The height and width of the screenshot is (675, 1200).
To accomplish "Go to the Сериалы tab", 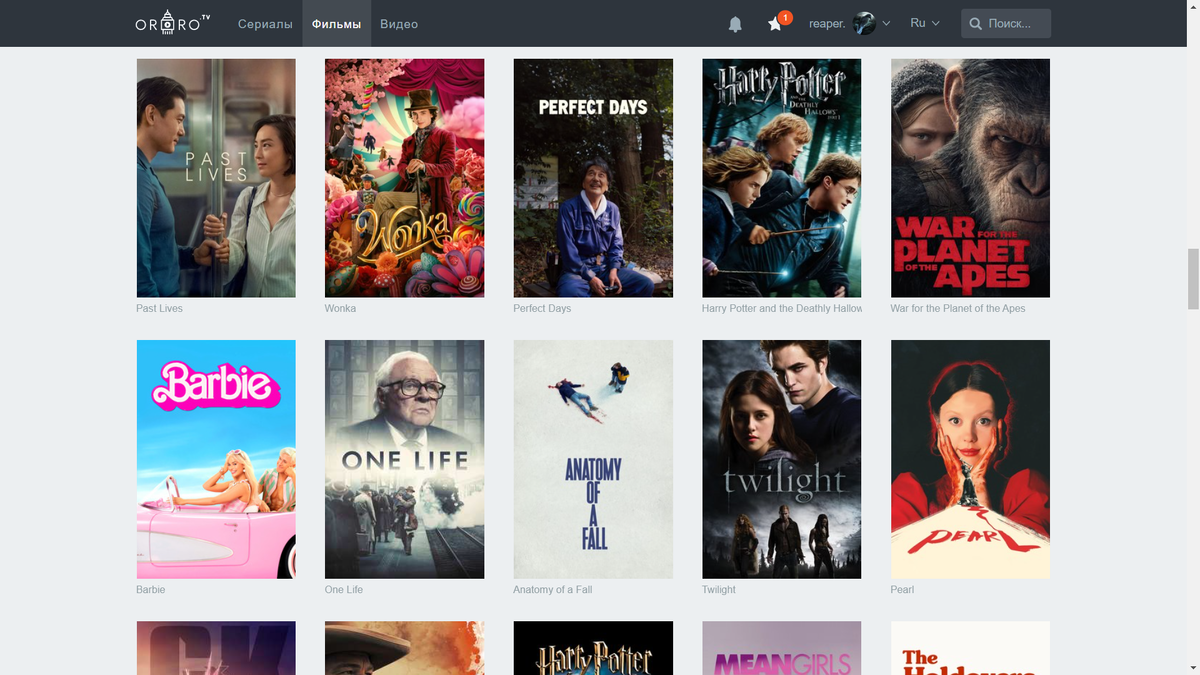I will pos(265,23).
